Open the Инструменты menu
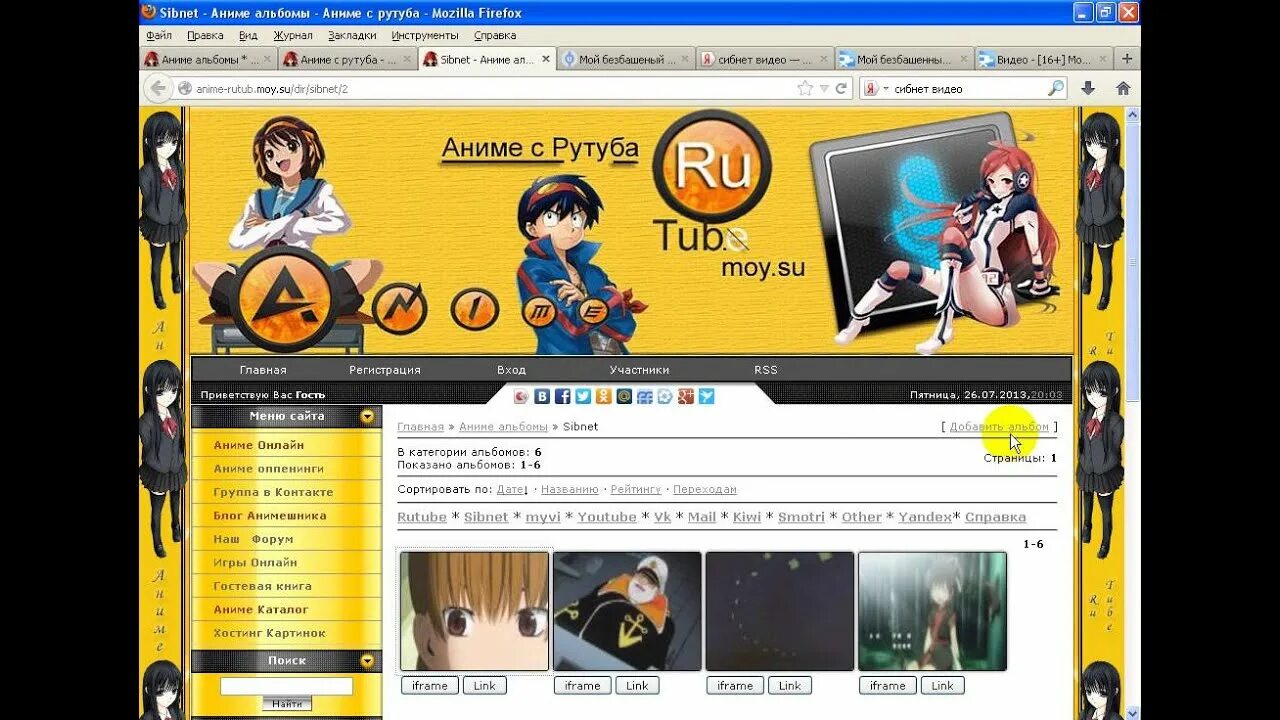 pos(425,35)
